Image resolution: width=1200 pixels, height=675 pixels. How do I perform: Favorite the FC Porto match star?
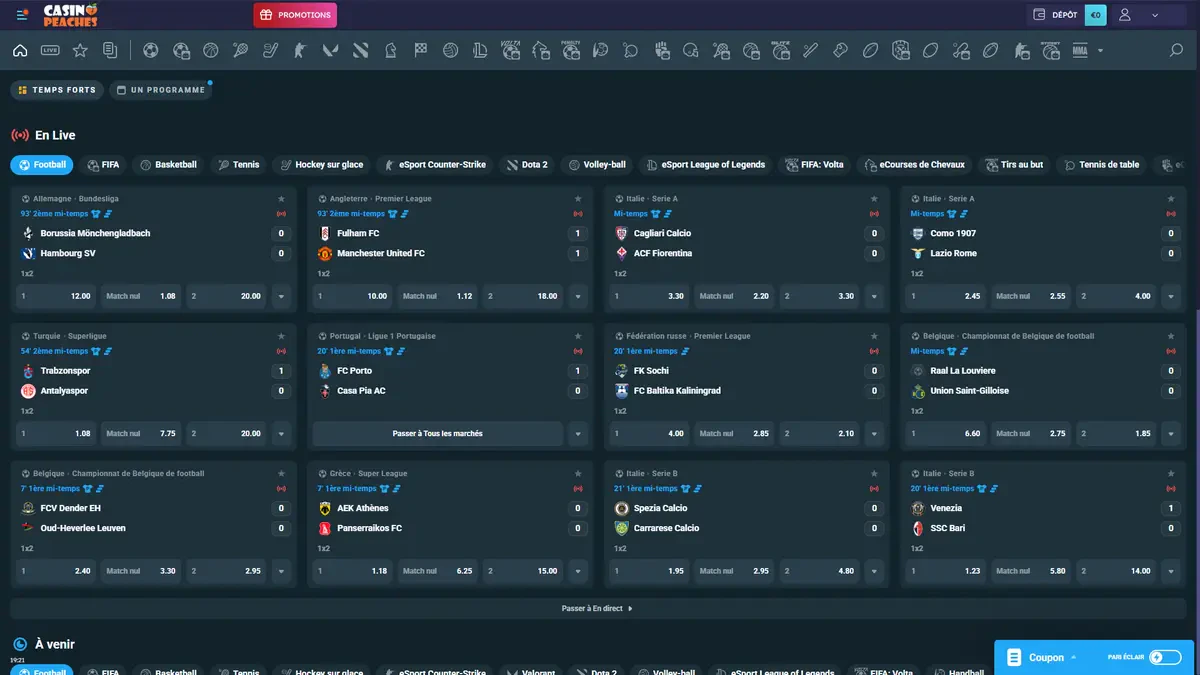coord(578,336)
